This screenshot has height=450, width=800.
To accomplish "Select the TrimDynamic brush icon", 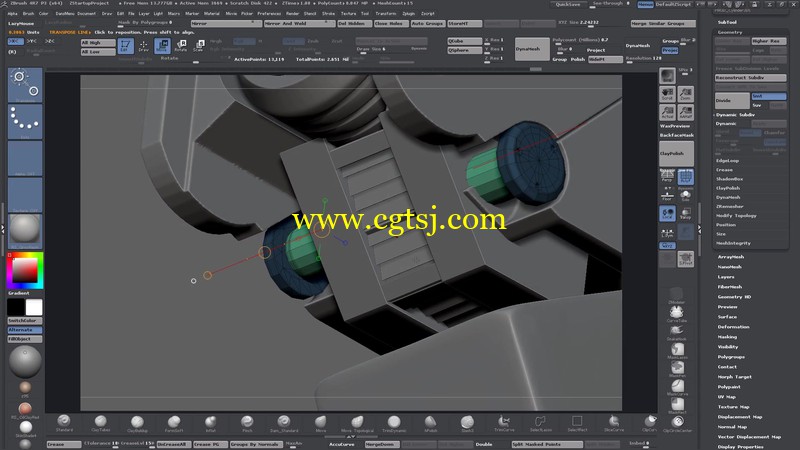I will click(394, 422).
